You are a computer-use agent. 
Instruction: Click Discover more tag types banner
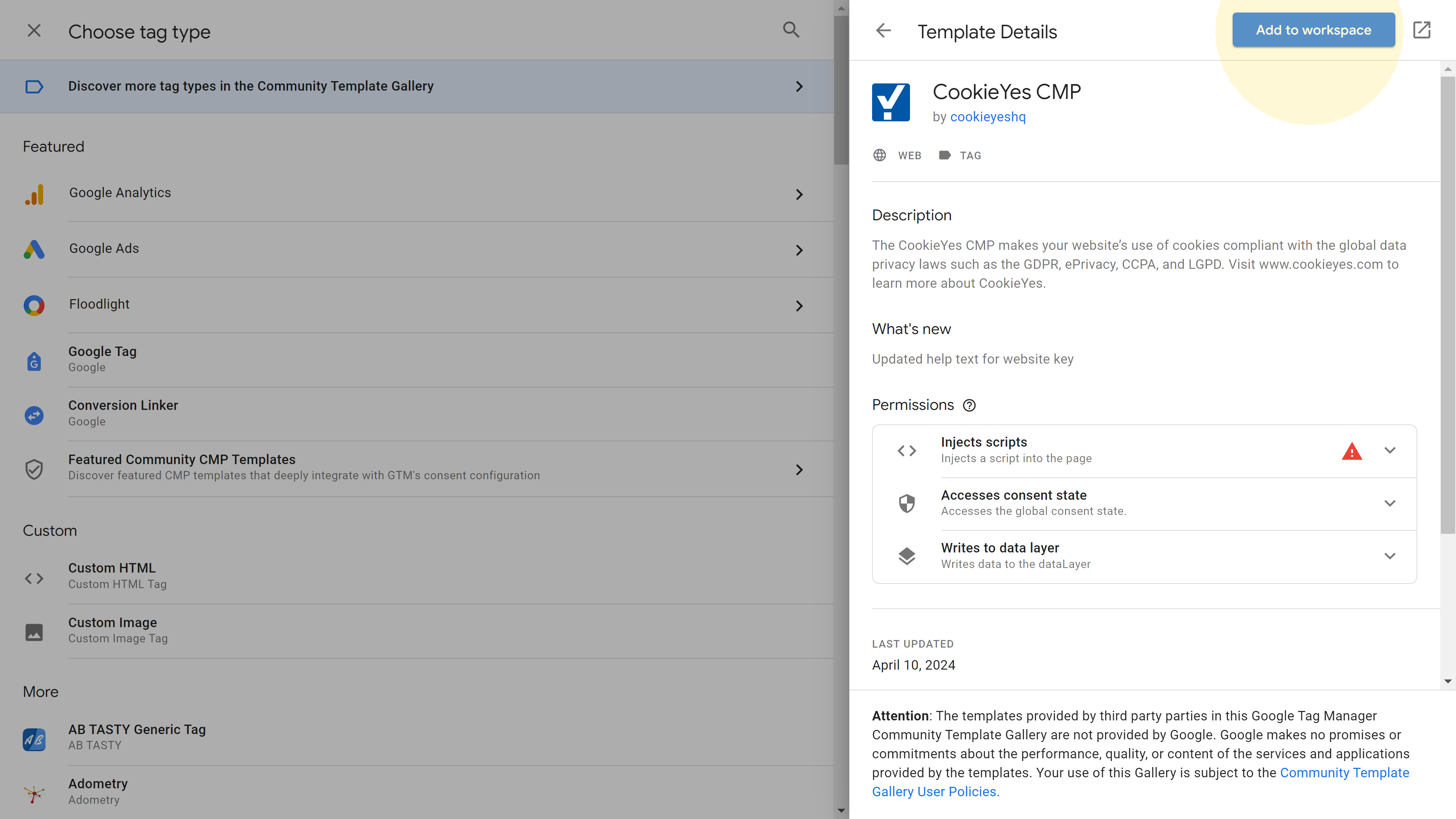(417, 86)
